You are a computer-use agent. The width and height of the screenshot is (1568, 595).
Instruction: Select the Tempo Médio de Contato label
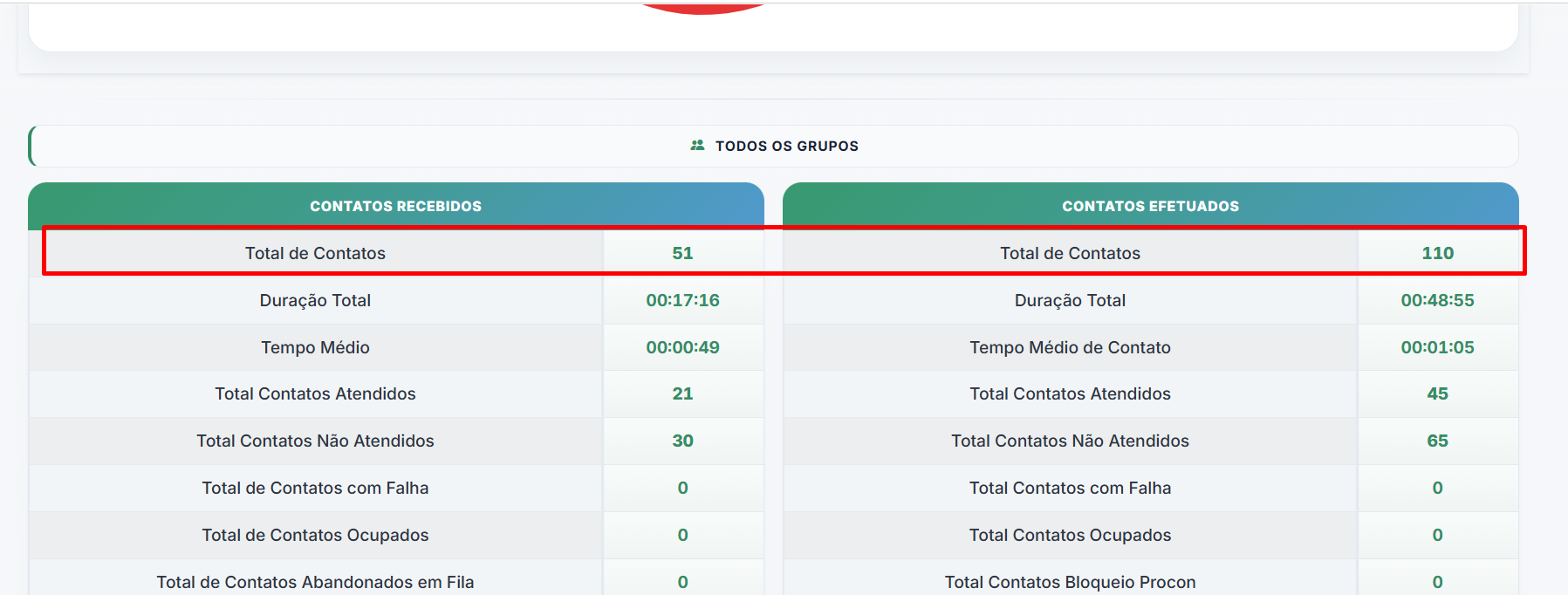click(x=1070, y=347)
